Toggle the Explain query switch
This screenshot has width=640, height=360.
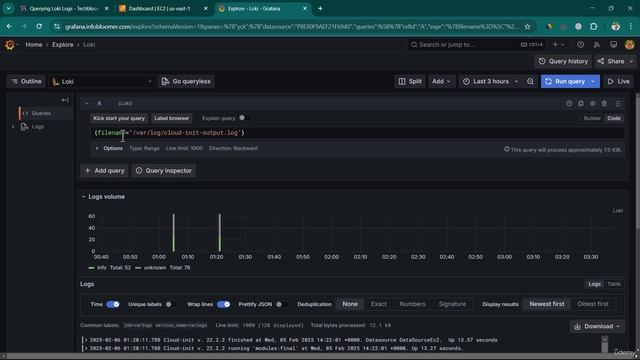[x=244, y=118]
